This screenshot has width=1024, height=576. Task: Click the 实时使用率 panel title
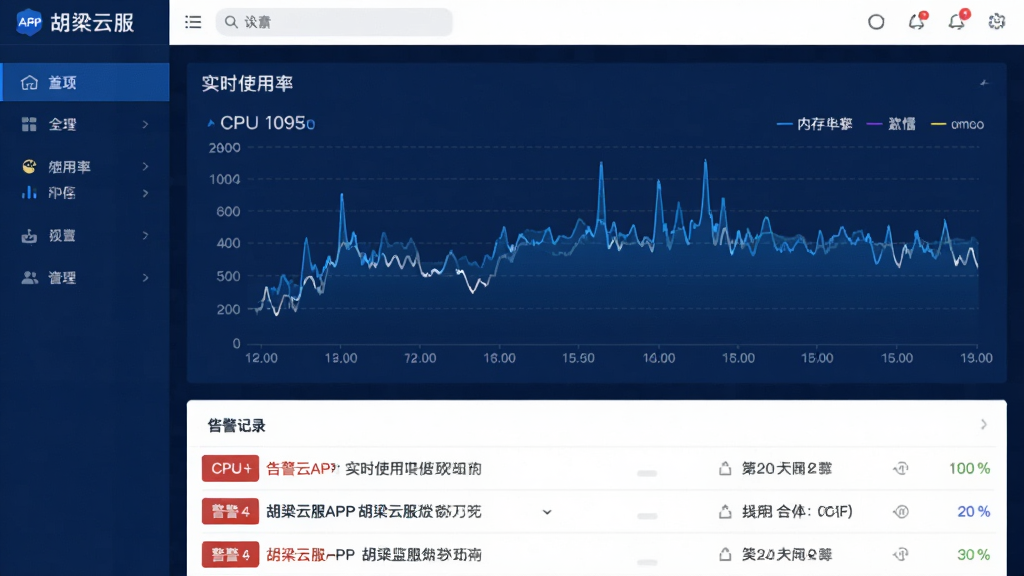point(248,84)
